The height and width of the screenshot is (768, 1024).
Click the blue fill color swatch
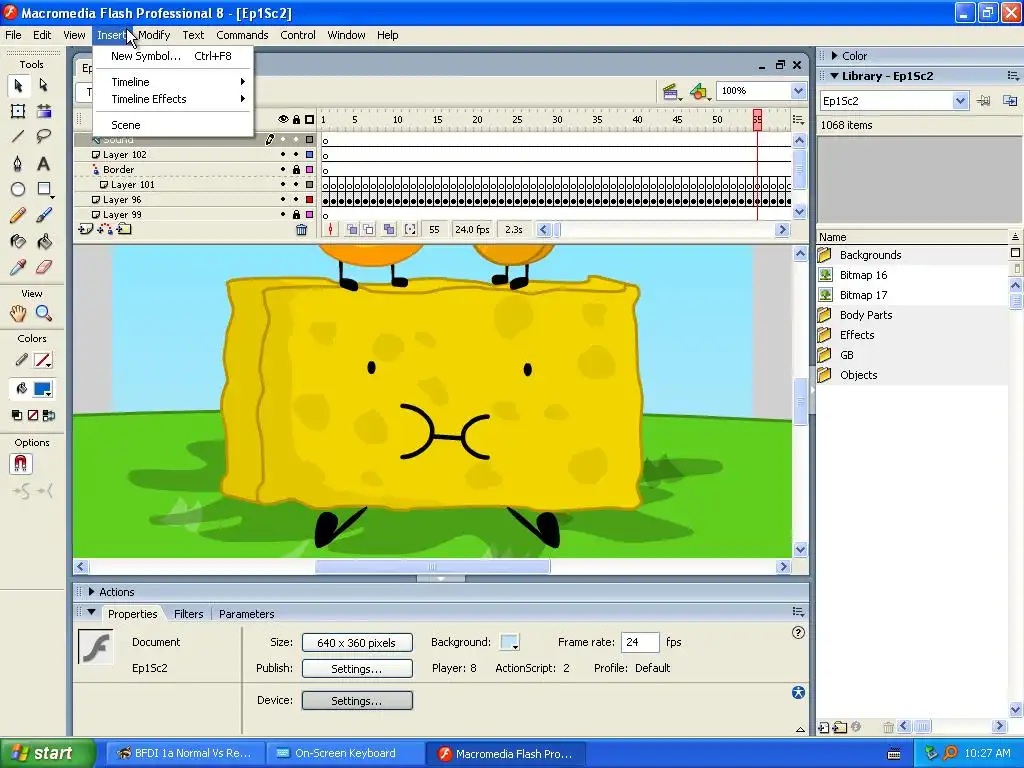(x=43, y=389)
